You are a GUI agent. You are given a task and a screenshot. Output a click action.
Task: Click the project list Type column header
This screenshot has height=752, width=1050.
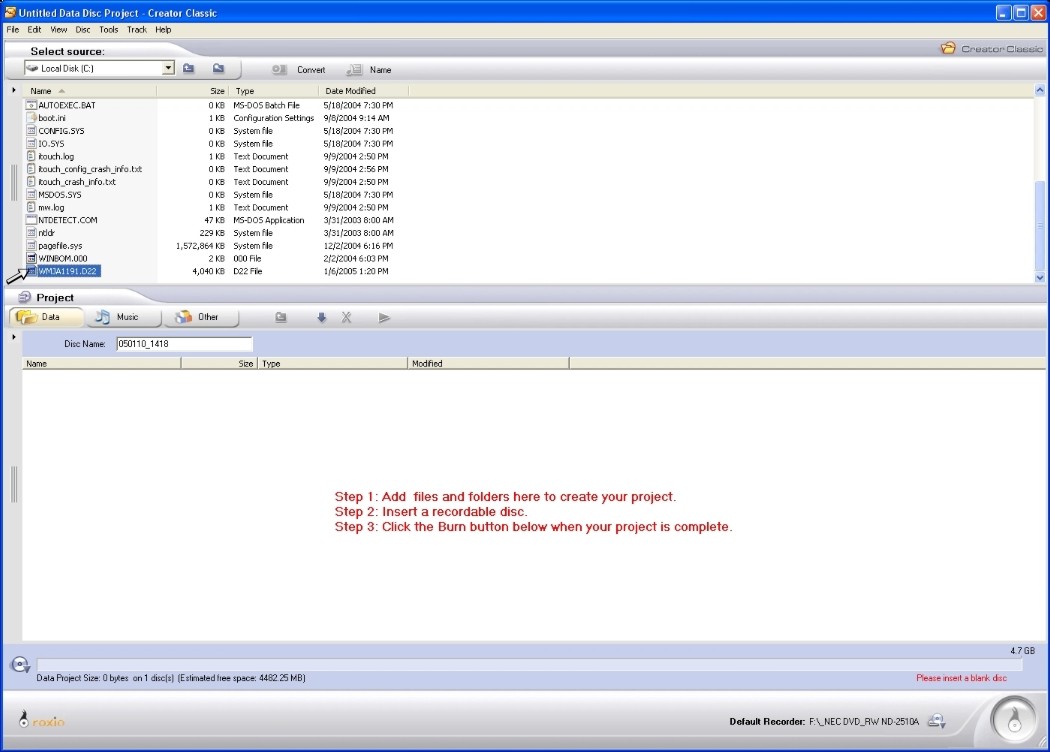tap(333, 364)
